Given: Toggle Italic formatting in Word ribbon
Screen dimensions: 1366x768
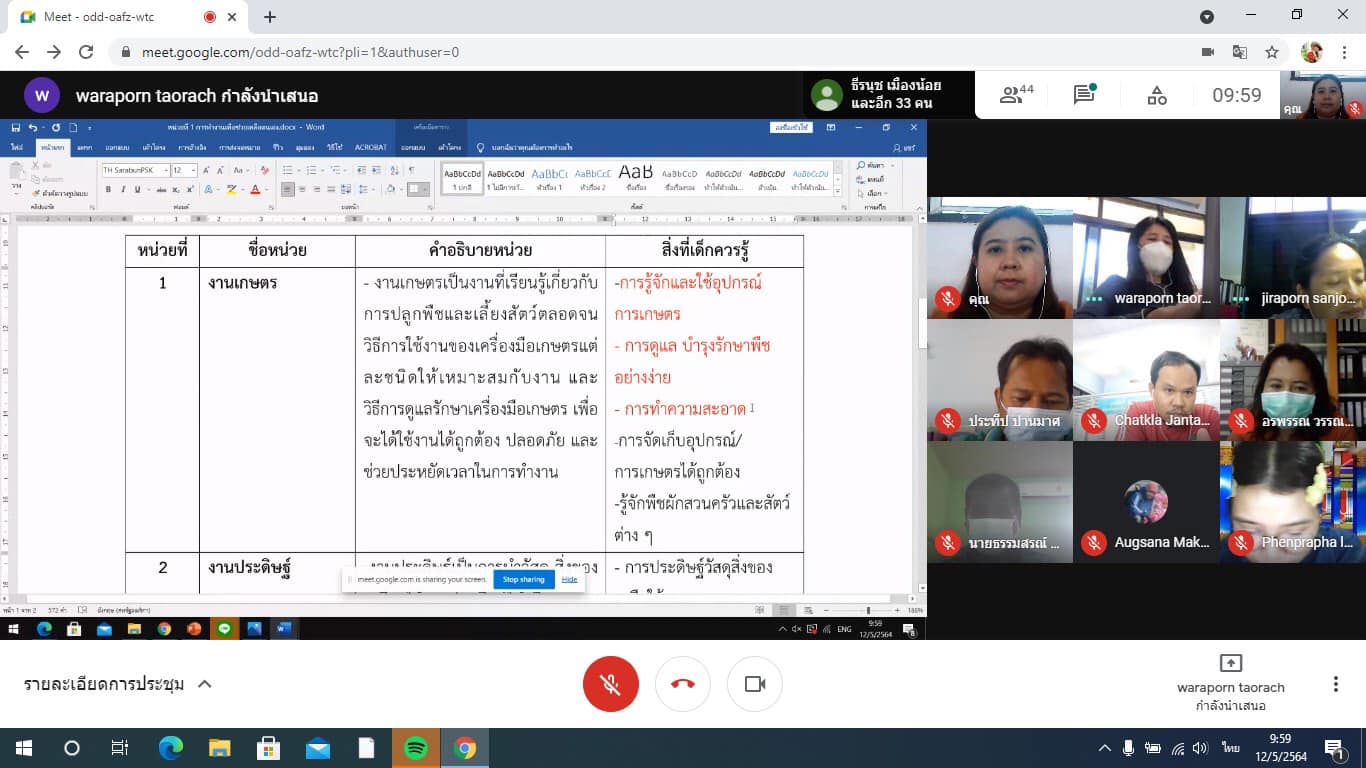Looking at the screenshot, I should click(123, 189).
